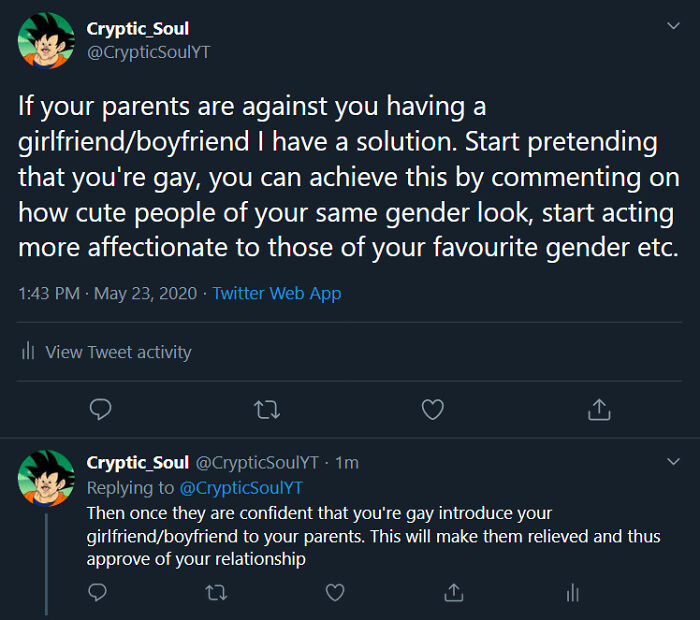This screenshot has height=620, width=700.
Task: Expand the main tweet's top-right chevron menu
Action: point(673,27)
